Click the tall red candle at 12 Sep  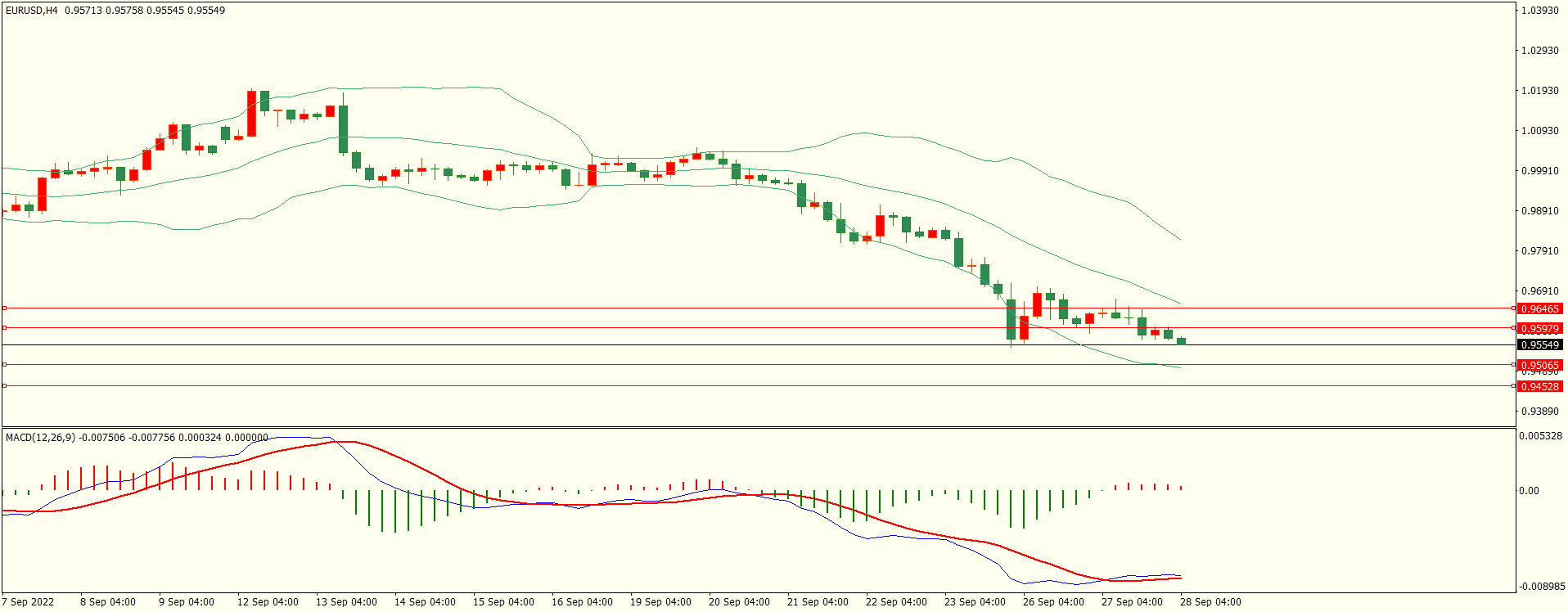tap(251, 114)
